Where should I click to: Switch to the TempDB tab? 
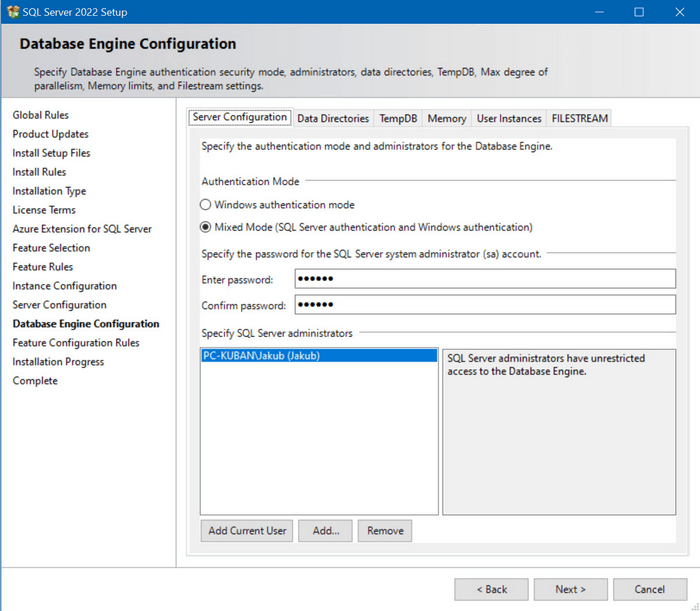point(398,118)
